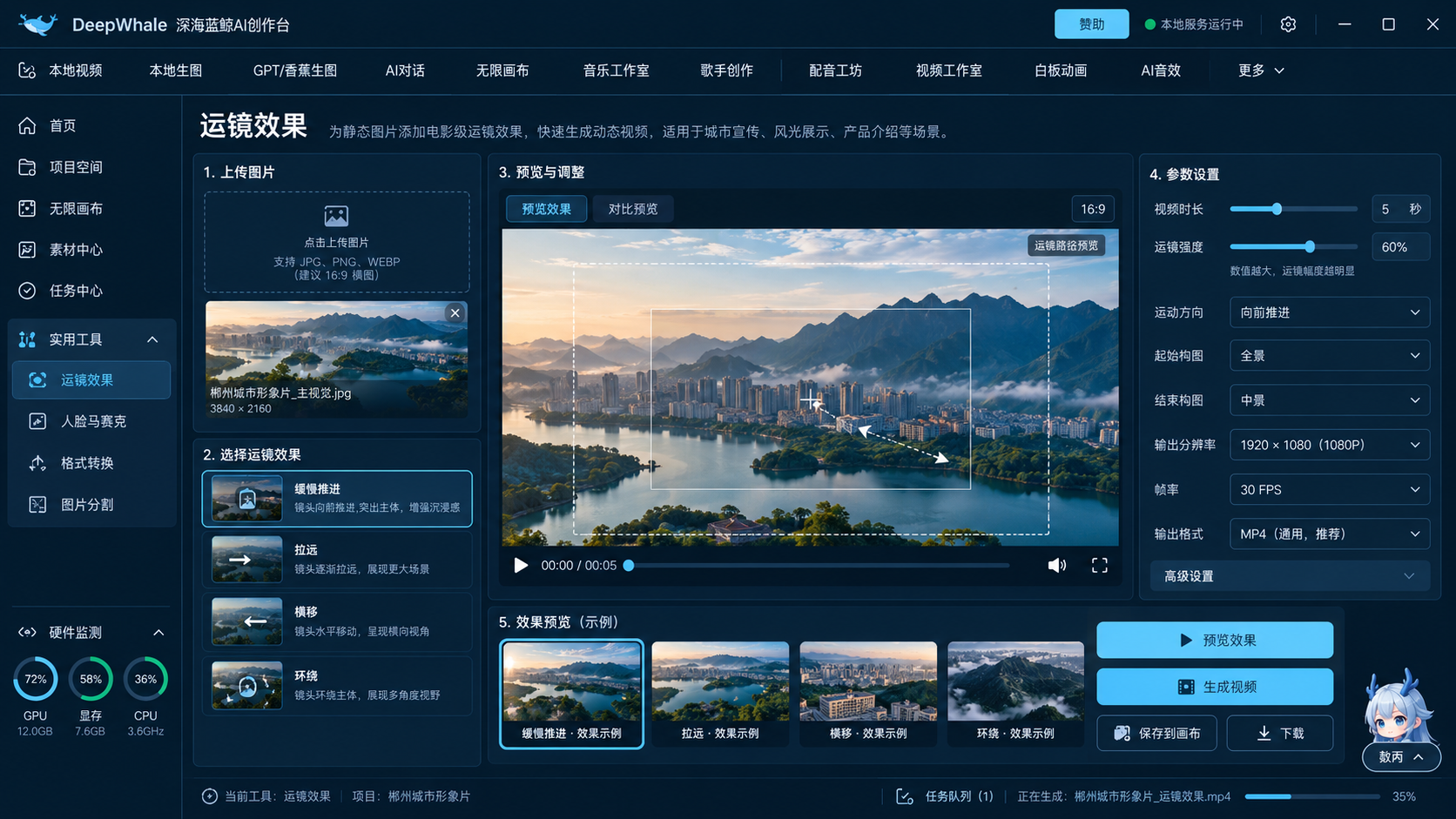The width and height of the screenshot is (1456, 819).
Task: Select 横移 · 效果示例 thumbnail
Action: 867,694
